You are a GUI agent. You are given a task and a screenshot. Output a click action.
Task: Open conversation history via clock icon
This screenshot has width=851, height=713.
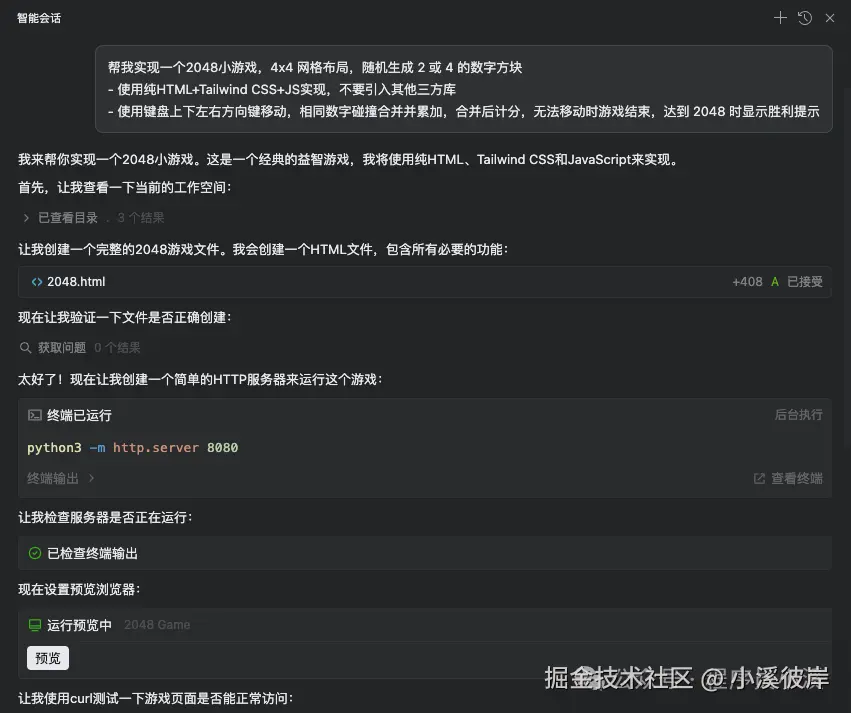tap(804, 17)
